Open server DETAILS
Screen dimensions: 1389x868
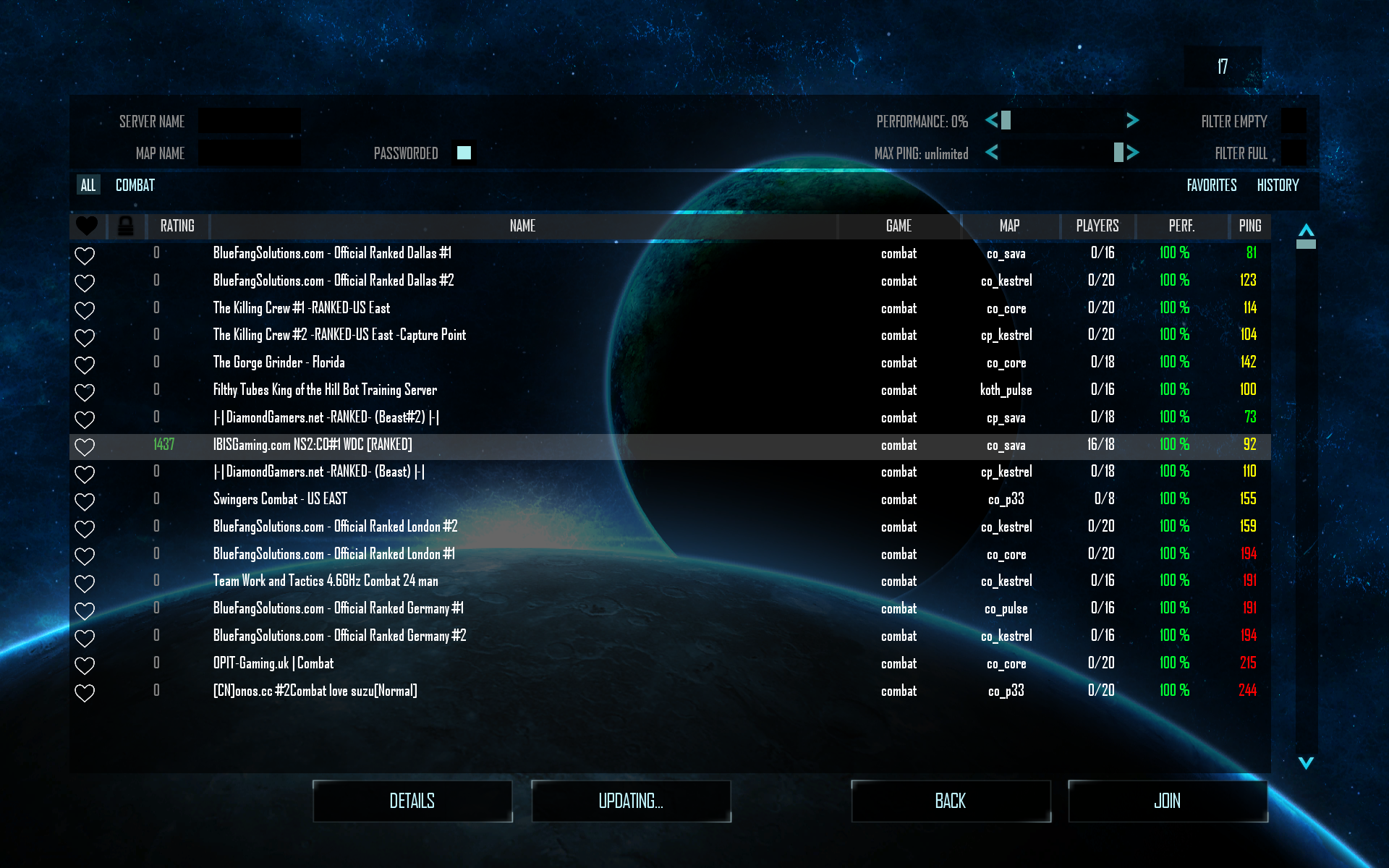pos(412,801)
